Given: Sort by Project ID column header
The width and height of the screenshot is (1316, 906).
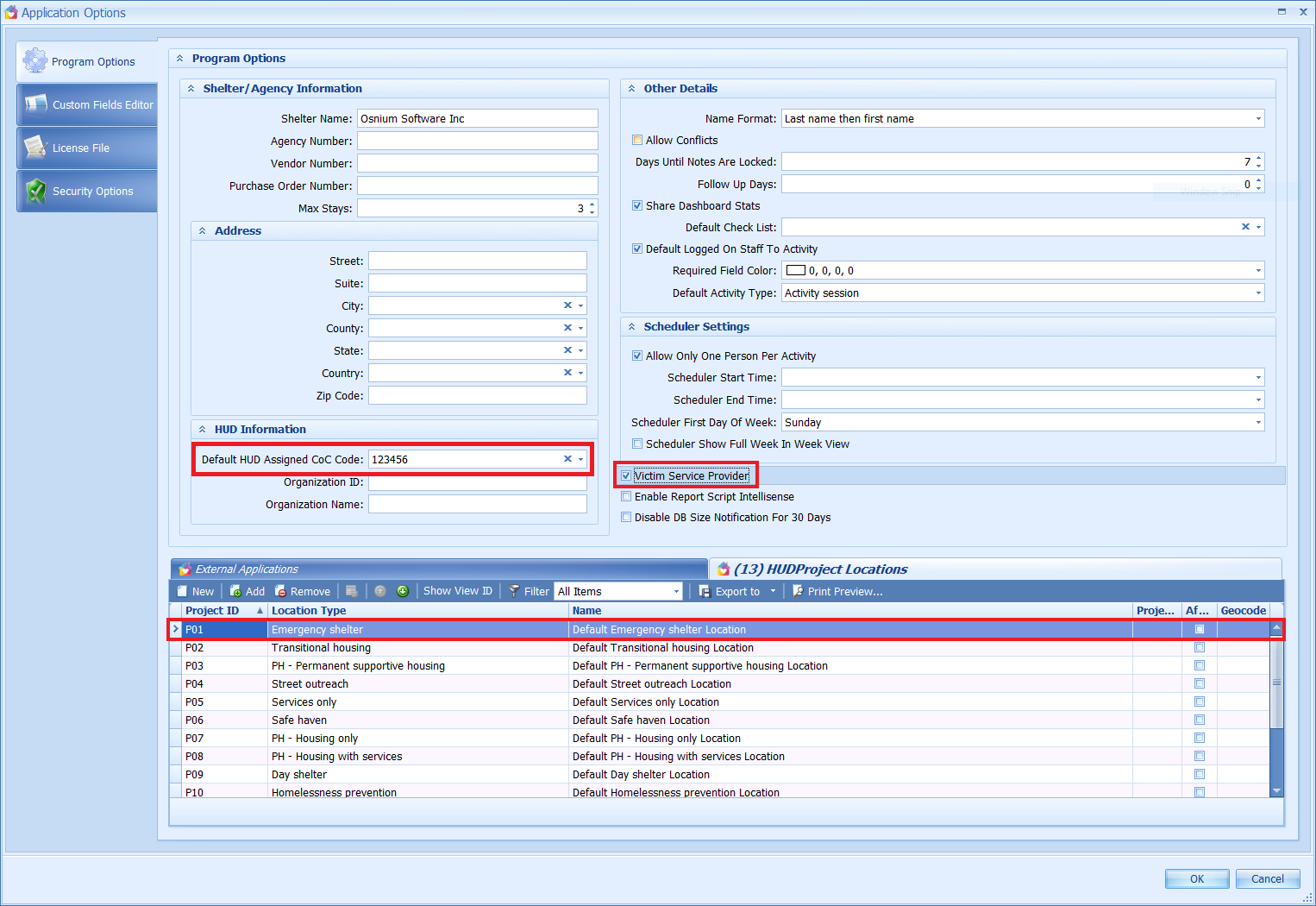Looking at the screenshot, I should pos(224,610).
